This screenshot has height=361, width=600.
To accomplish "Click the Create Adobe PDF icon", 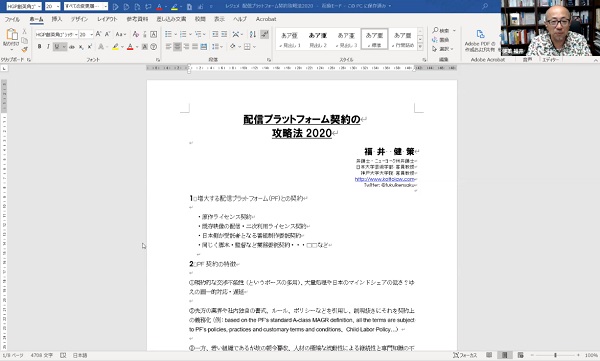I will tap(480, 34).
